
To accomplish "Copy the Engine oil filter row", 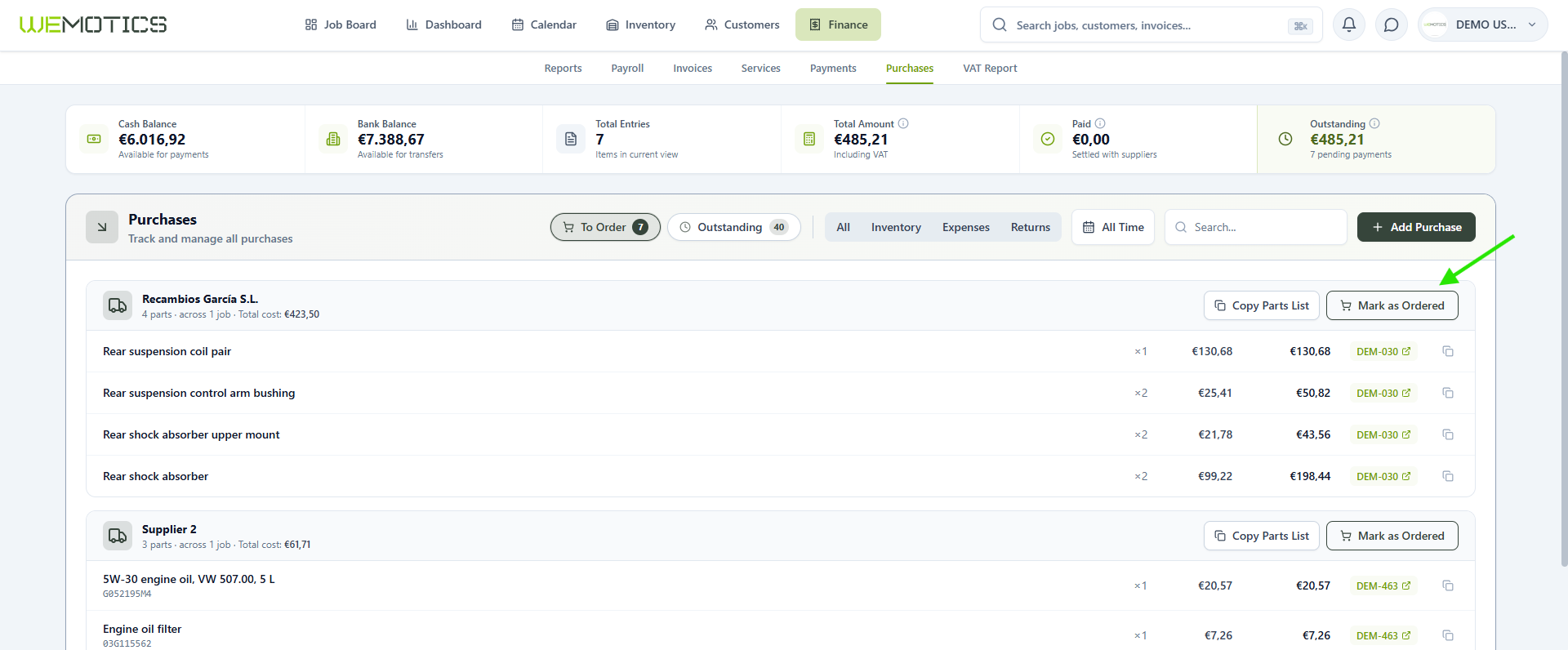I will (x=1448, y=635).
